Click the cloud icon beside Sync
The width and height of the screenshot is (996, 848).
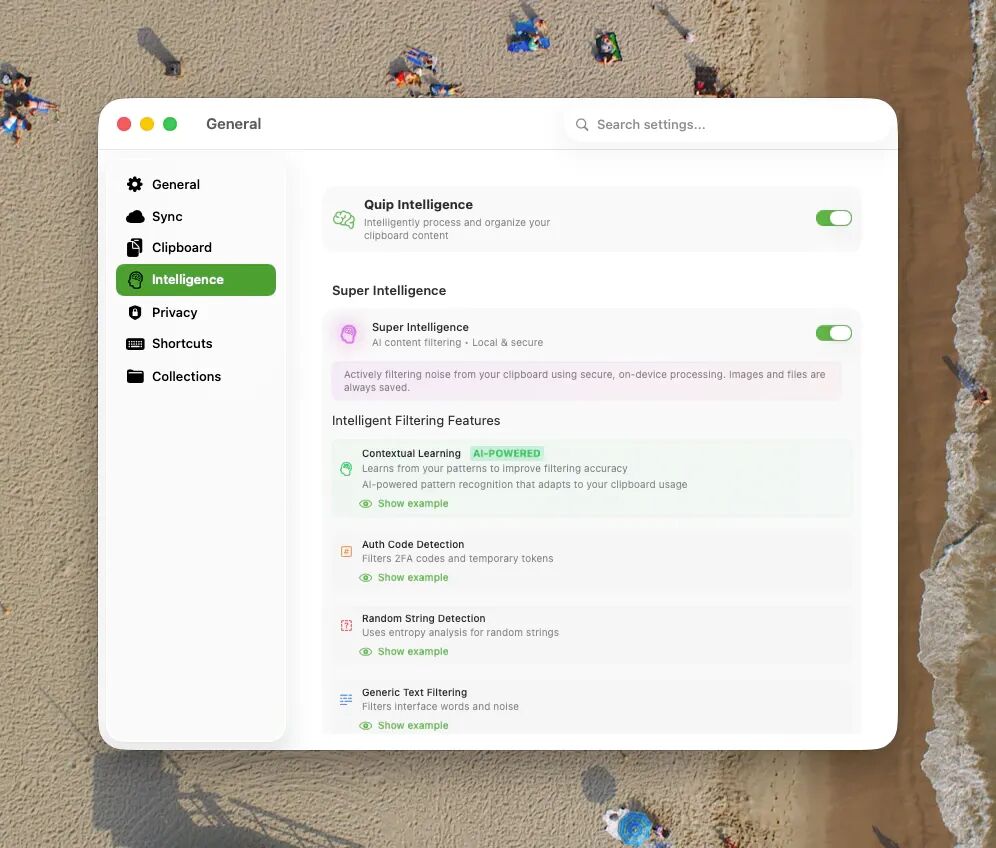[x=135, y=217]
